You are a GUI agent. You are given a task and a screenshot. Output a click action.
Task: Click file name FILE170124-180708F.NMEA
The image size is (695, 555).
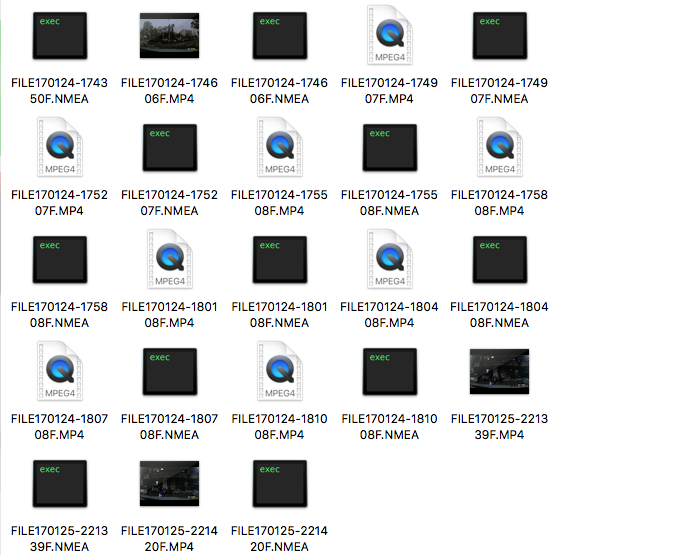tap(169, 426)
